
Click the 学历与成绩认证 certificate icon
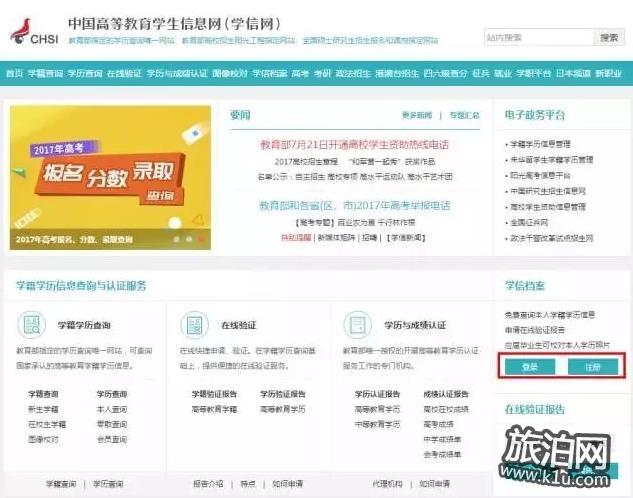358,325
